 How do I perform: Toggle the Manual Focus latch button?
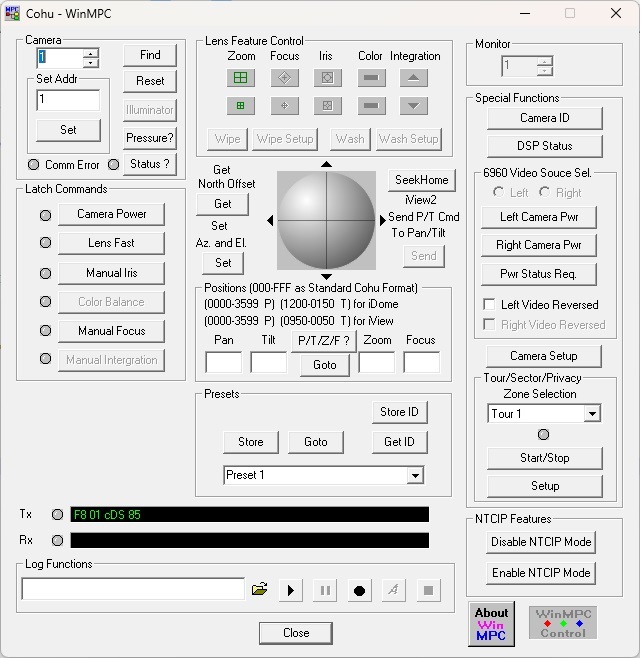[111, 331]
